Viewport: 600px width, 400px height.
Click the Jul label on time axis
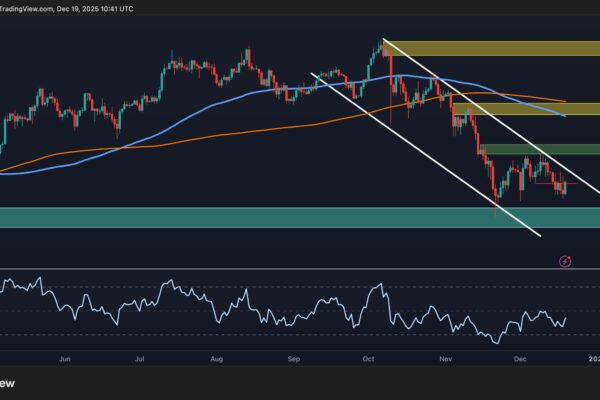pyautogui.click(x=142, y=356)
